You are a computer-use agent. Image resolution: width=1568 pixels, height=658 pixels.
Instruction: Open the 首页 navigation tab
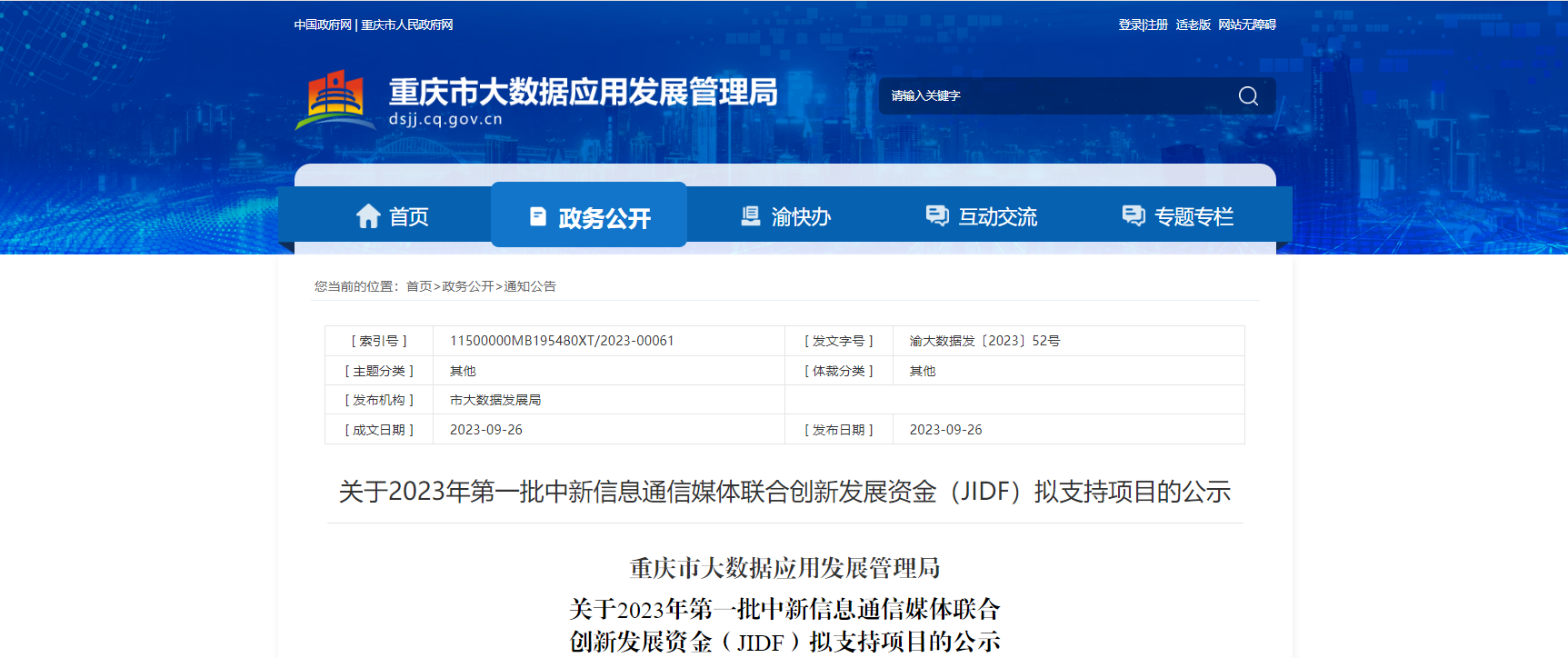408,217
